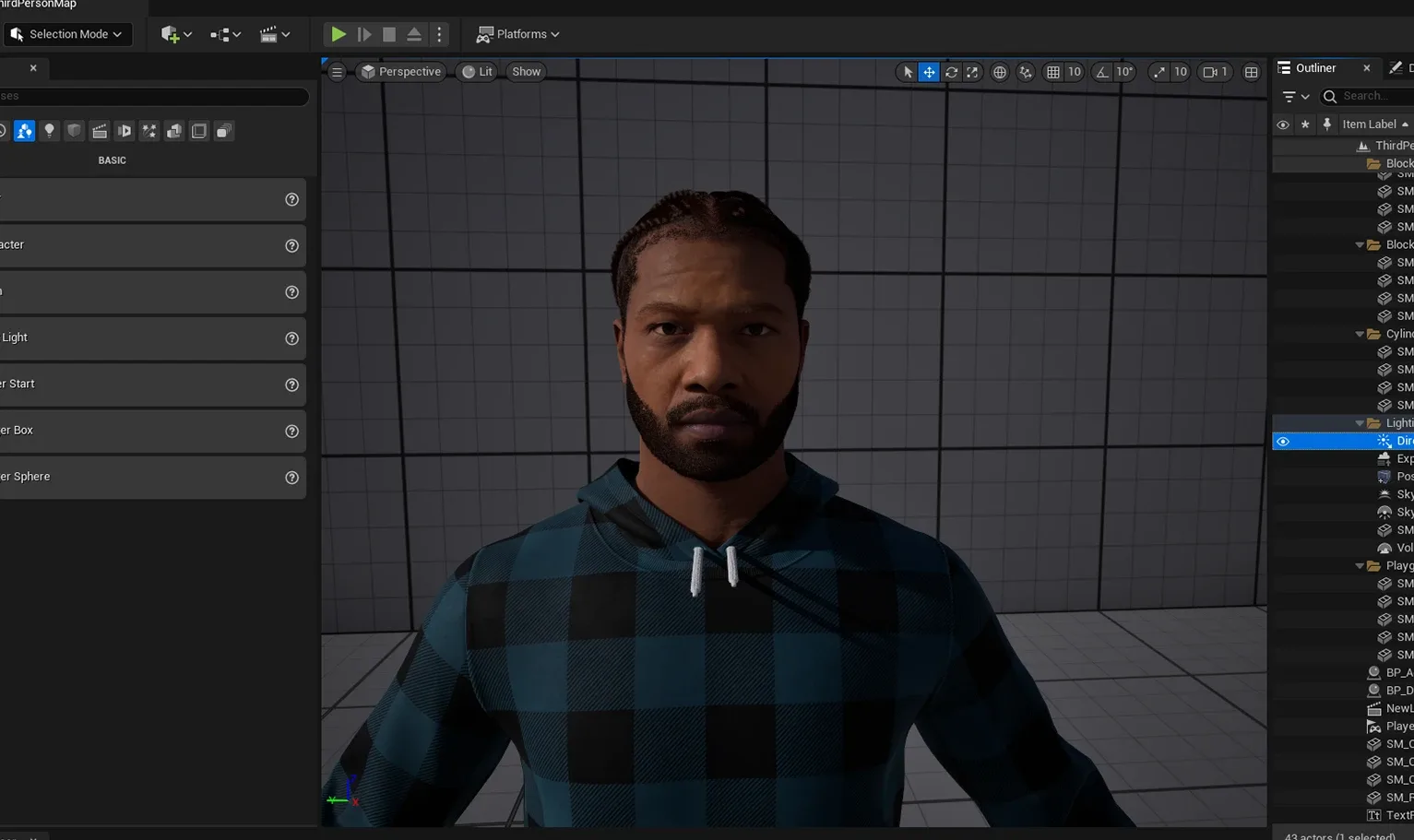Click the Place Actors search field
The width and height of the screenshot is (1414, 840).
click(152, 96)
